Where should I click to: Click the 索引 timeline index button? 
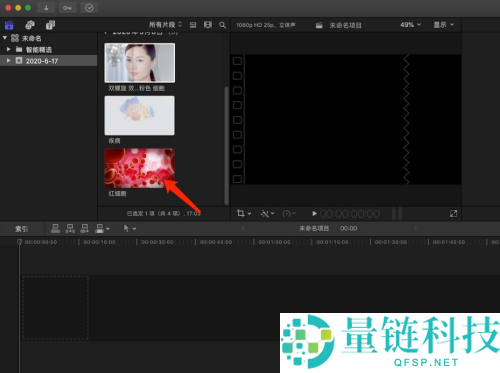point(21,229)
